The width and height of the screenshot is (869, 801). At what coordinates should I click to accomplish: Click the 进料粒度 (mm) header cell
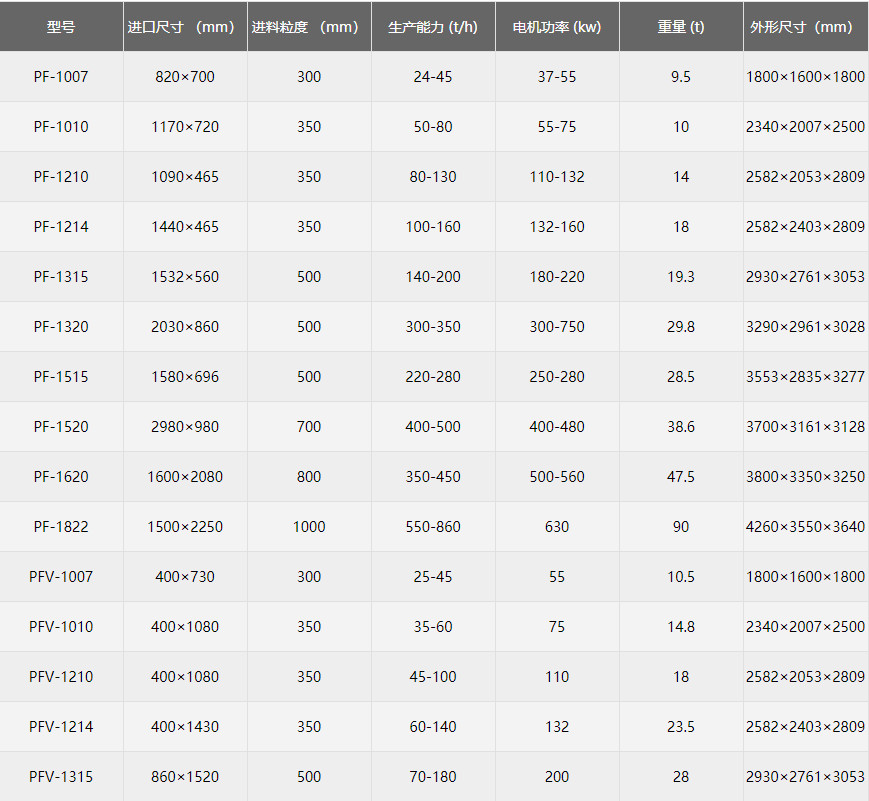309,27
